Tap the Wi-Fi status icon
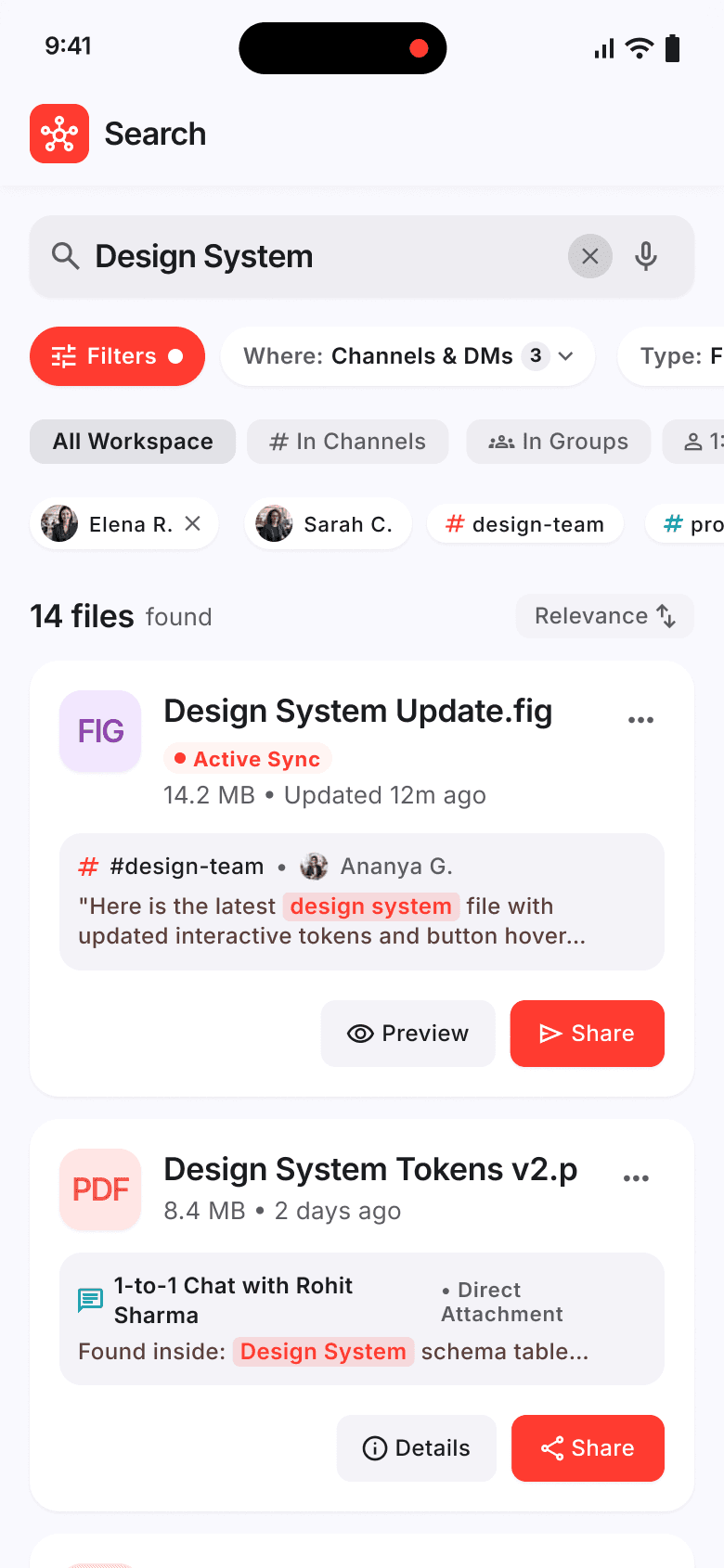Image resolution: width=724 pixels, height=1568 pixels. [640, 48]
